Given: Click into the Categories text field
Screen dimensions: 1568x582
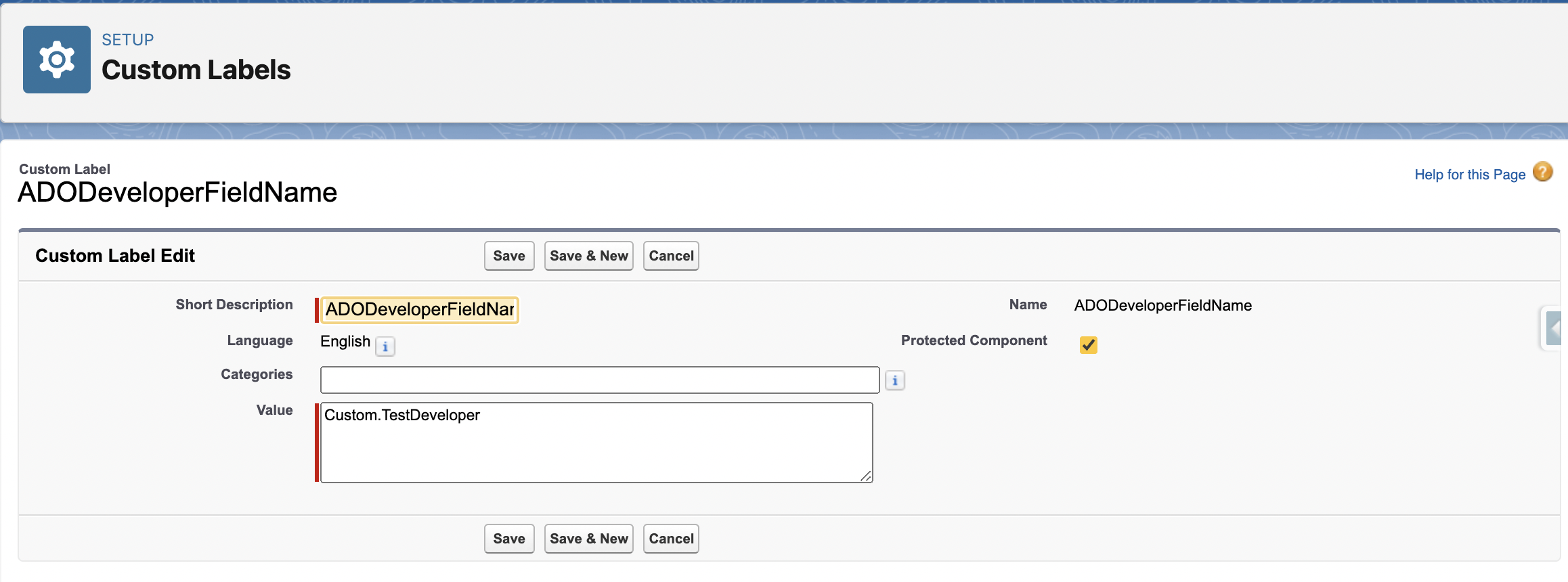Looking at the screenshot, I should point(600,380).
